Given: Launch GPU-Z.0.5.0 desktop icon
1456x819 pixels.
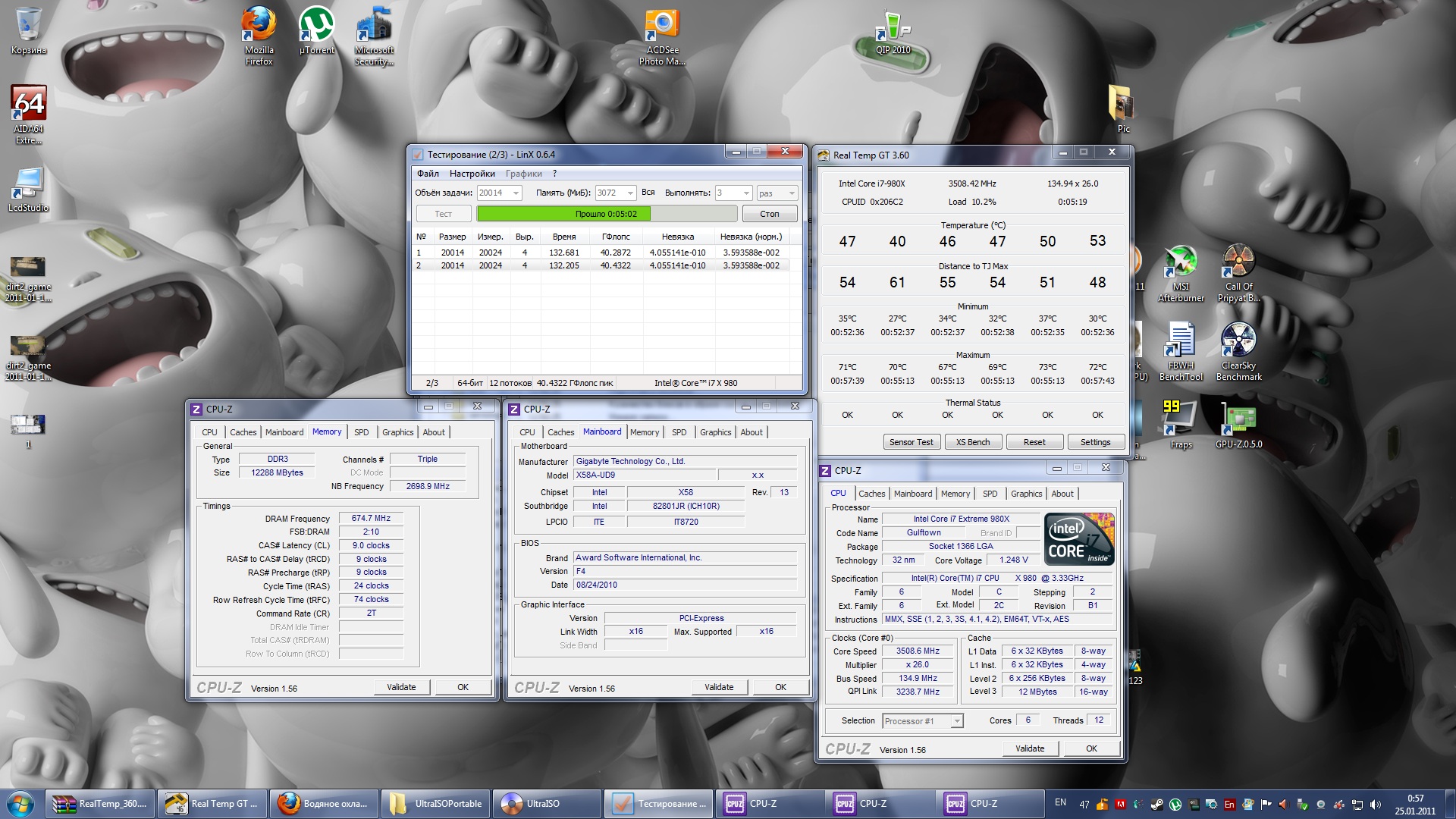Looking at the screenshot, I should point(1238,425).
